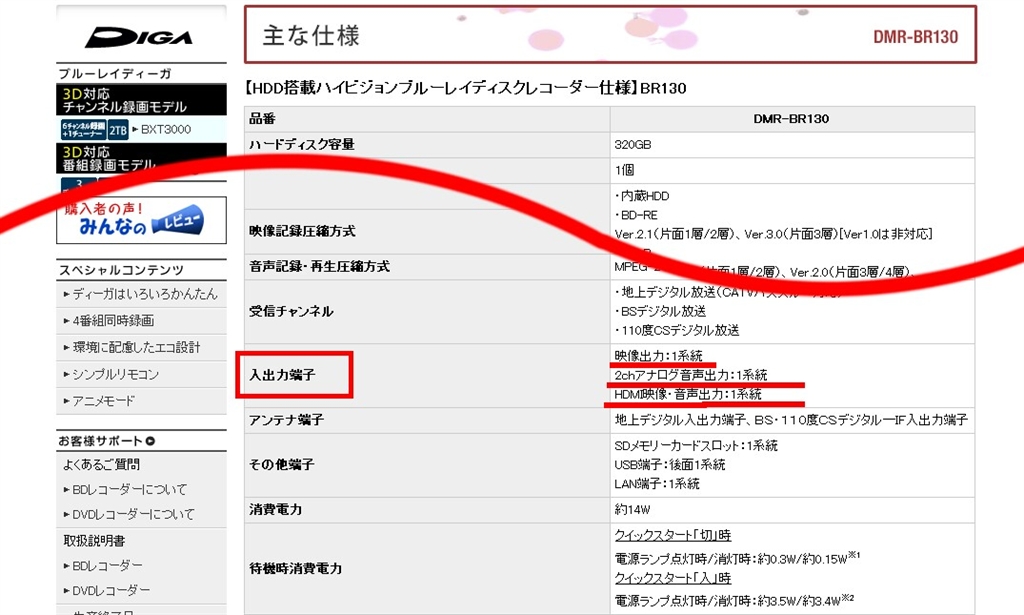Open 4番組同時録画 link
Viewport: 1024px width, 615px height.
pyautogui.click(x=113, y=321)
